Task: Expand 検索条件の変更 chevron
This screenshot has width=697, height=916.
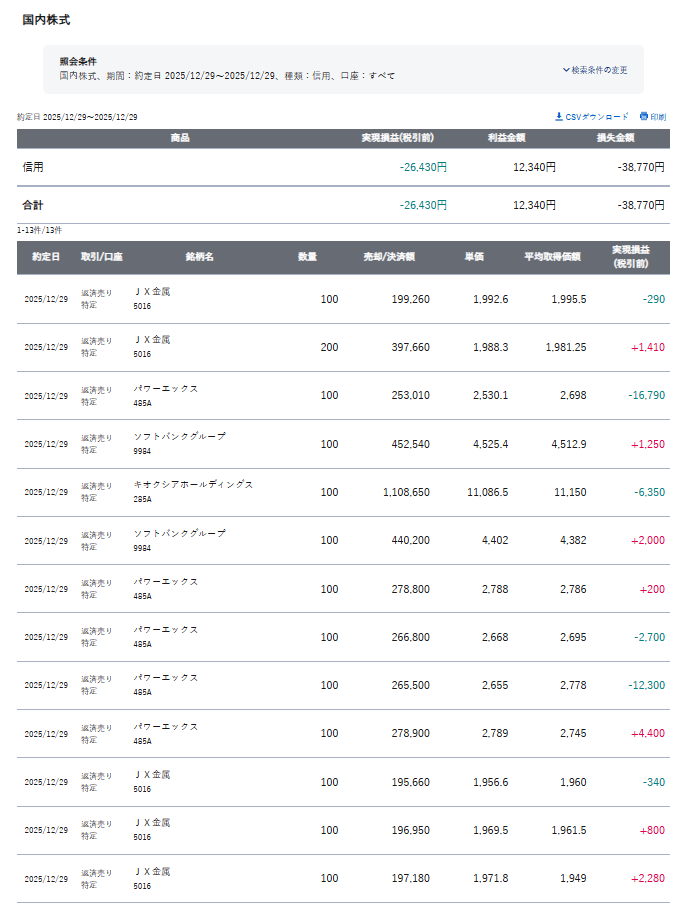Action: (566, 70)
